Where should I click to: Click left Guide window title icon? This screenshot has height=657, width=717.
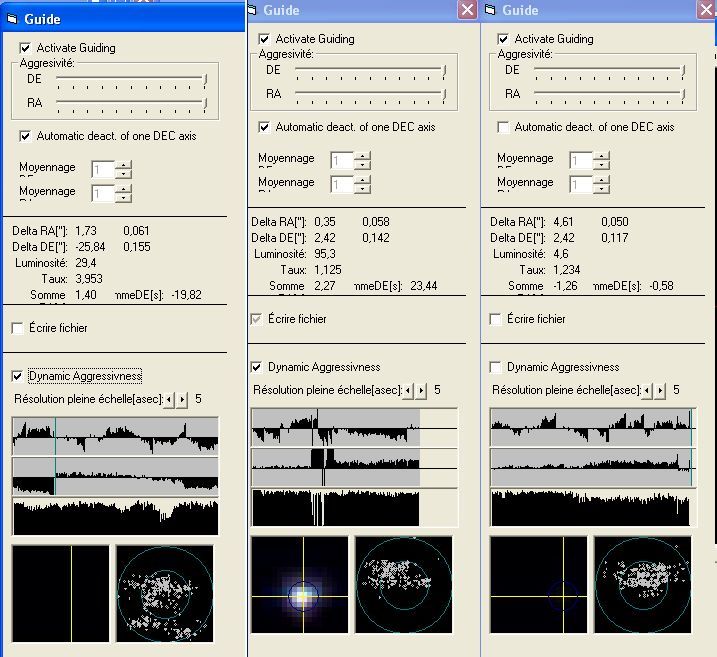tap(13, 19)
